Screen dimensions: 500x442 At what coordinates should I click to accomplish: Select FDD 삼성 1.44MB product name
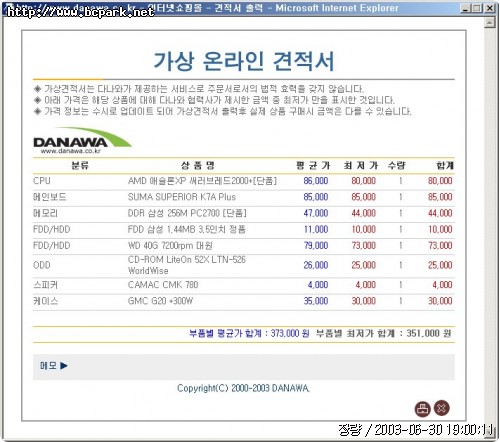[x=187, y=229]
